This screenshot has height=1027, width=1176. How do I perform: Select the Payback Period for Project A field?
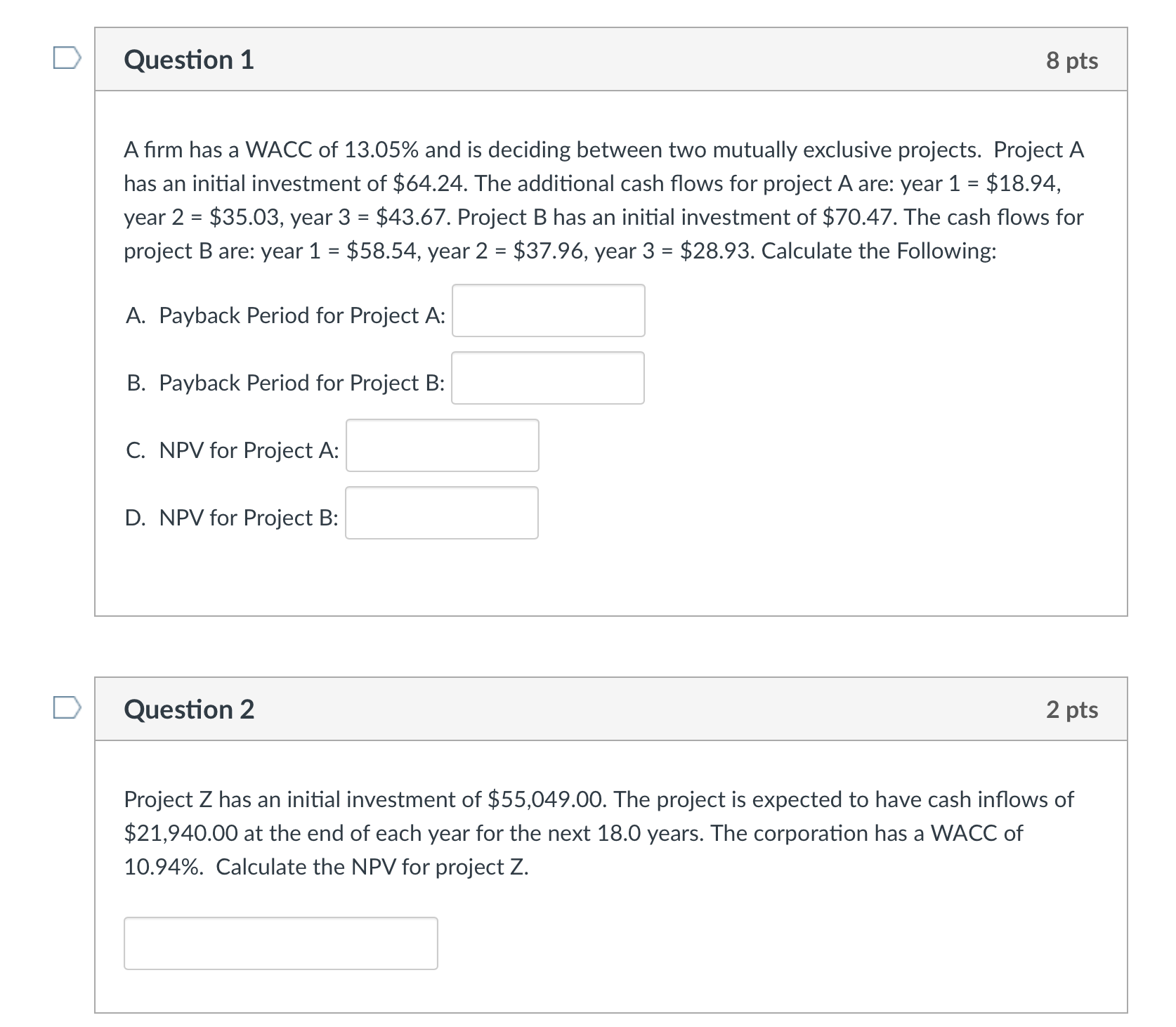point(548,311)
